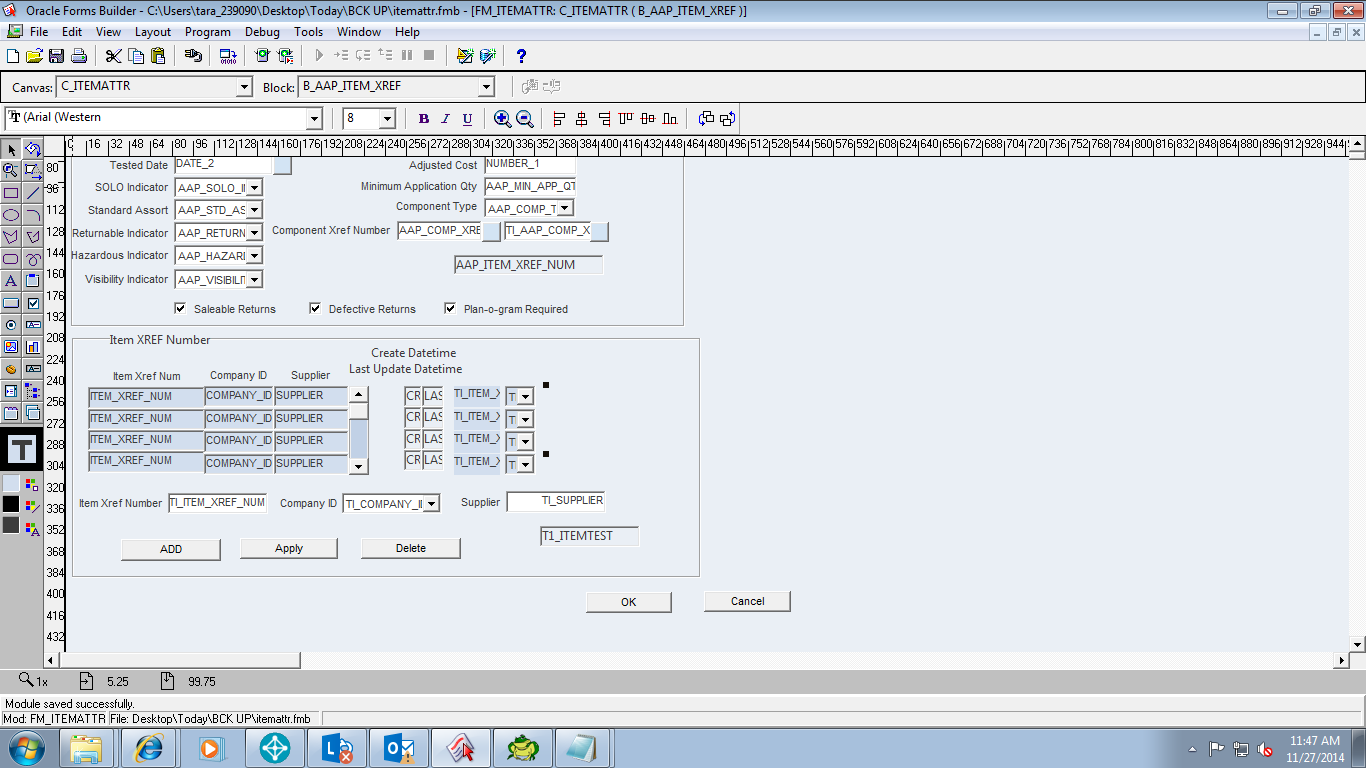The width and height of the screenshot is (1366, 768).
Task: Open the SOLO Indicator dropdown
Action: coord(254,188)
